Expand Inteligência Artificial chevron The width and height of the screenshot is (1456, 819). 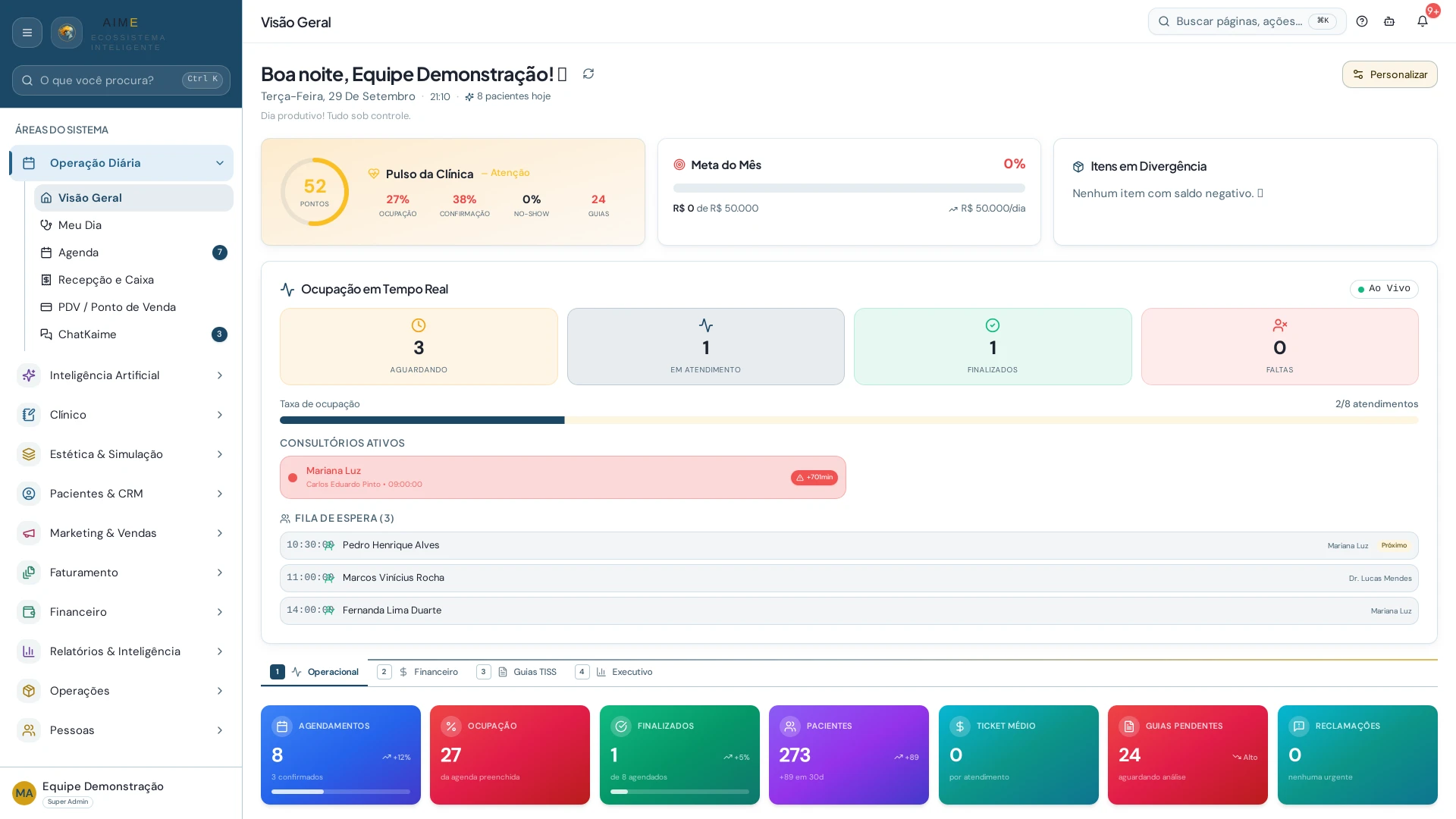220,375
